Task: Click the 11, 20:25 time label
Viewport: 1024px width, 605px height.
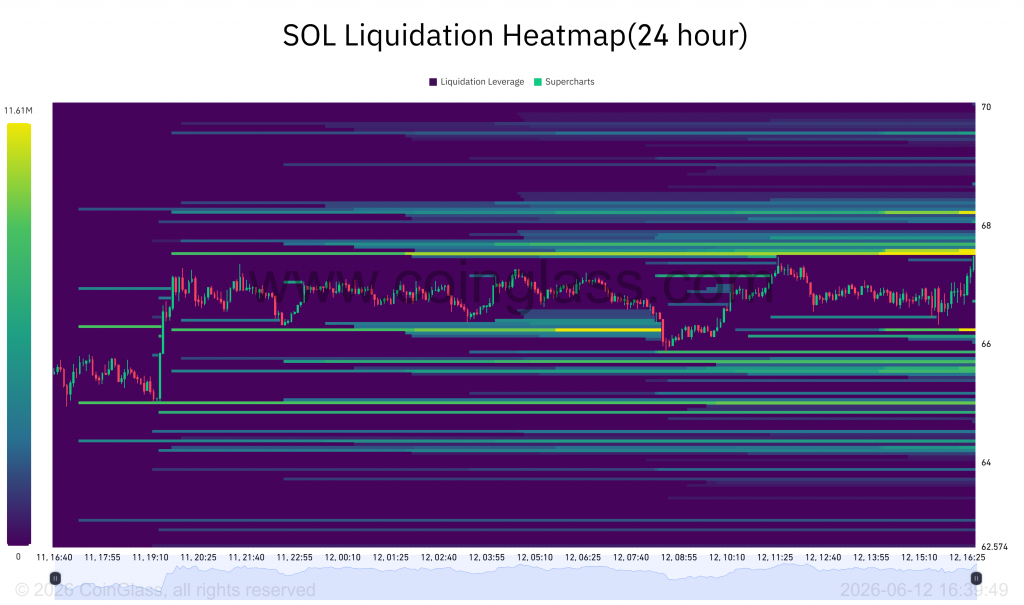Action: point(199,557)
